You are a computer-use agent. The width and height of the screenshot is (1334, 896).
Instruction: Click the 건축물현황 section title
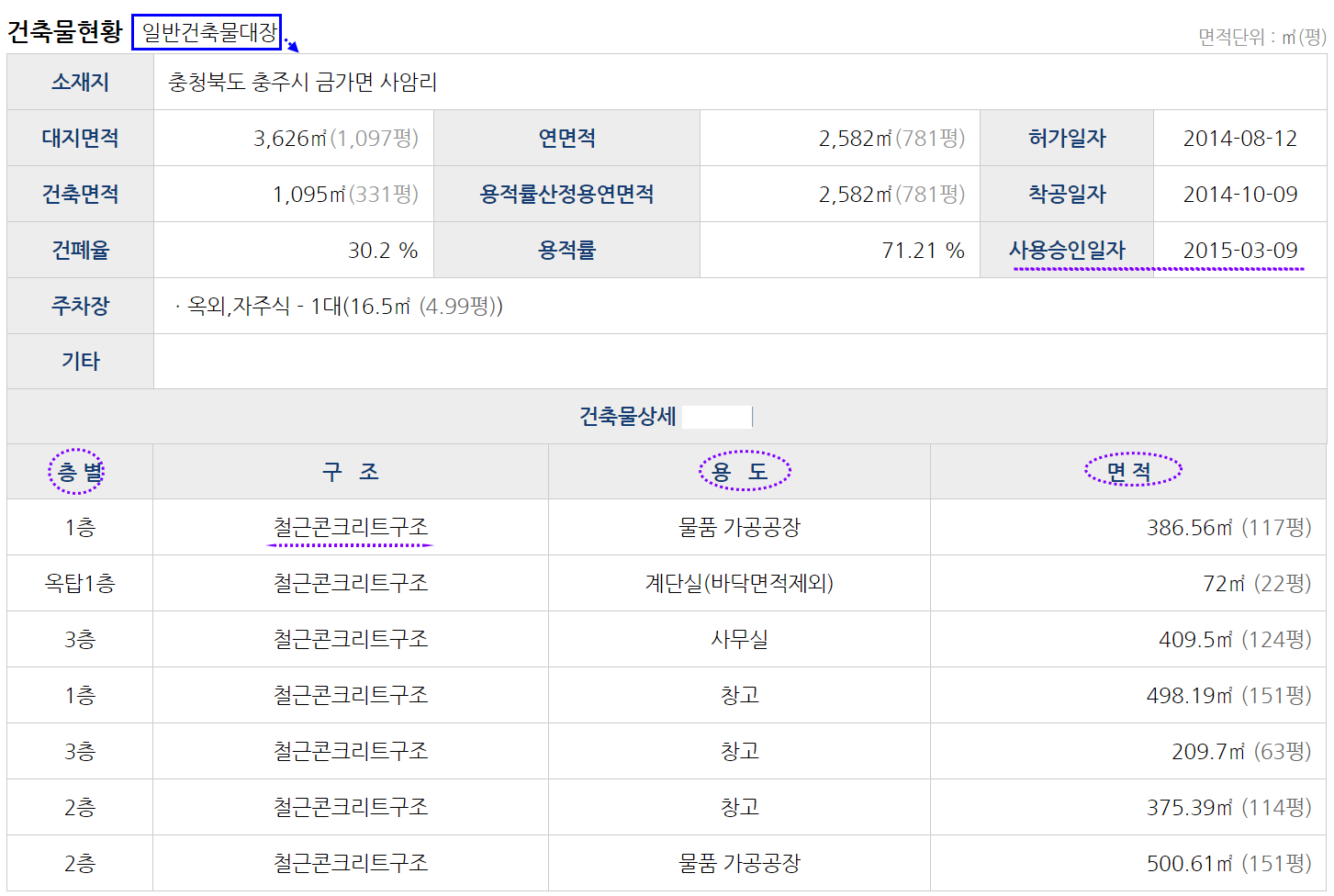point(64,32)
